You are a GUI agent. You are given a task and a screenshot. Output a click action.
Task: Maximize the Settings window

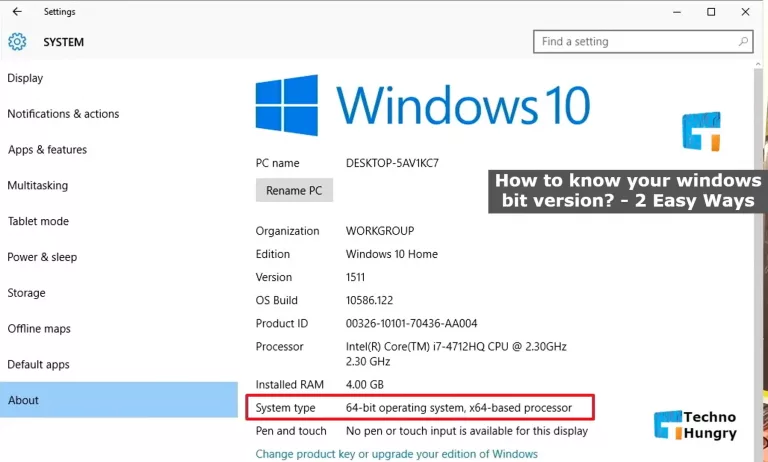[x=711, y=12]
